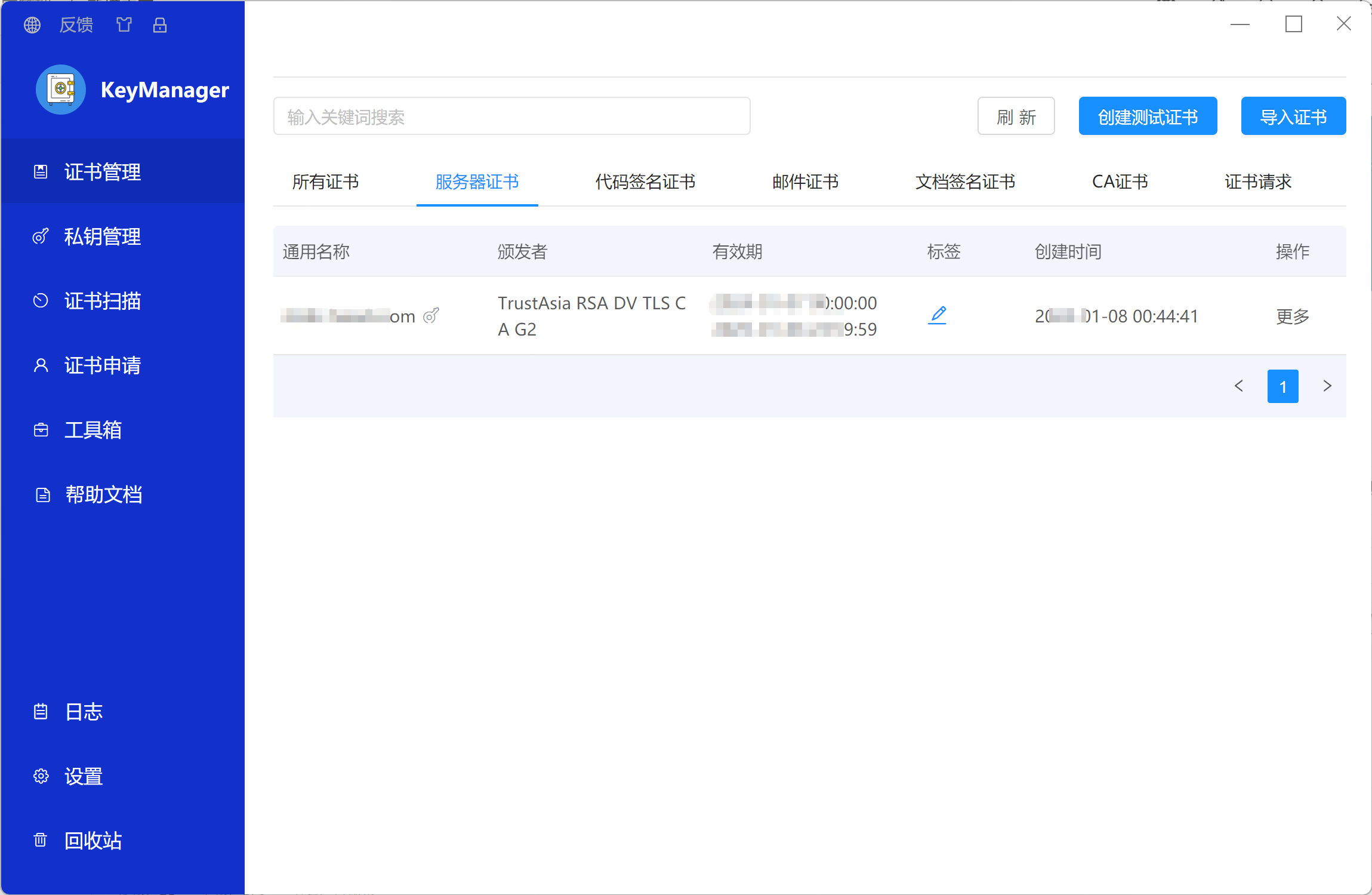The image size is (1372, 895).
Task: Go to the next page arrow
Action: point(1327,386)
